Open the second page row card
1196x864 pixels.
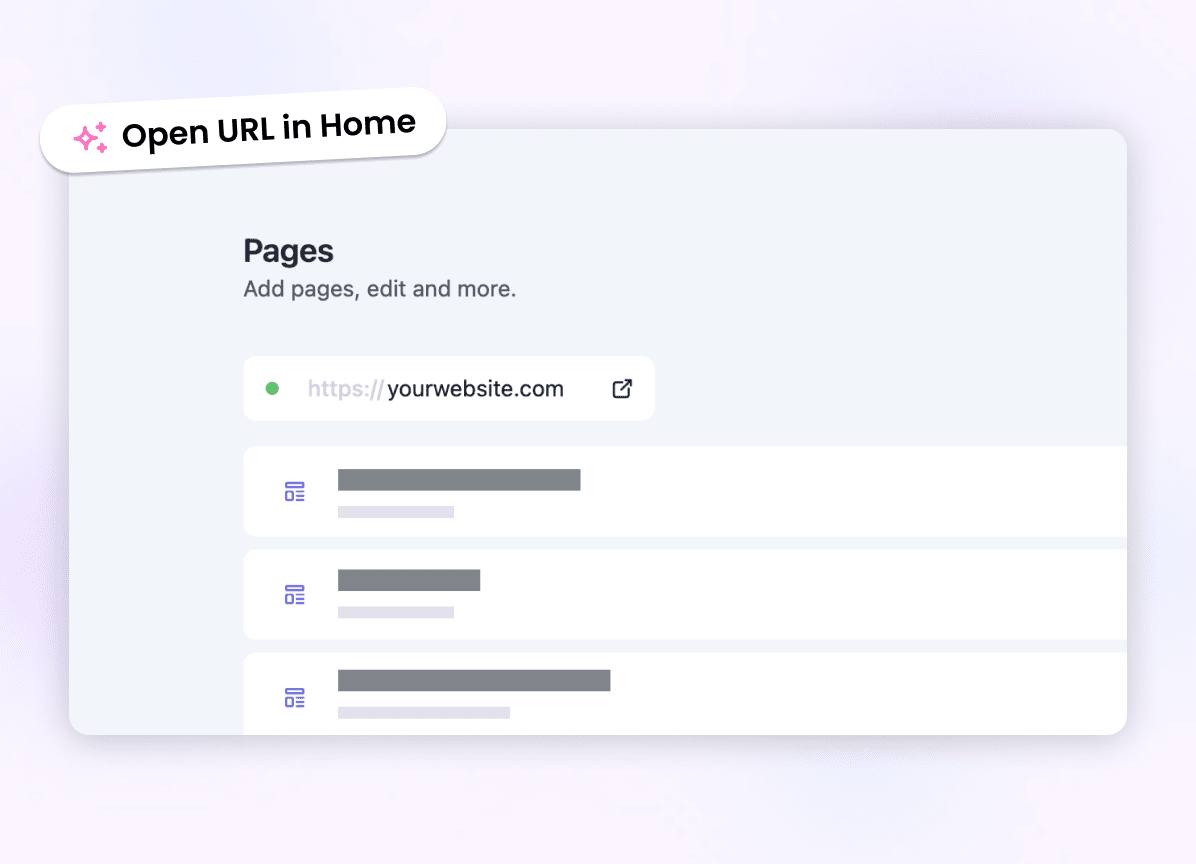[x=685, y=595]
